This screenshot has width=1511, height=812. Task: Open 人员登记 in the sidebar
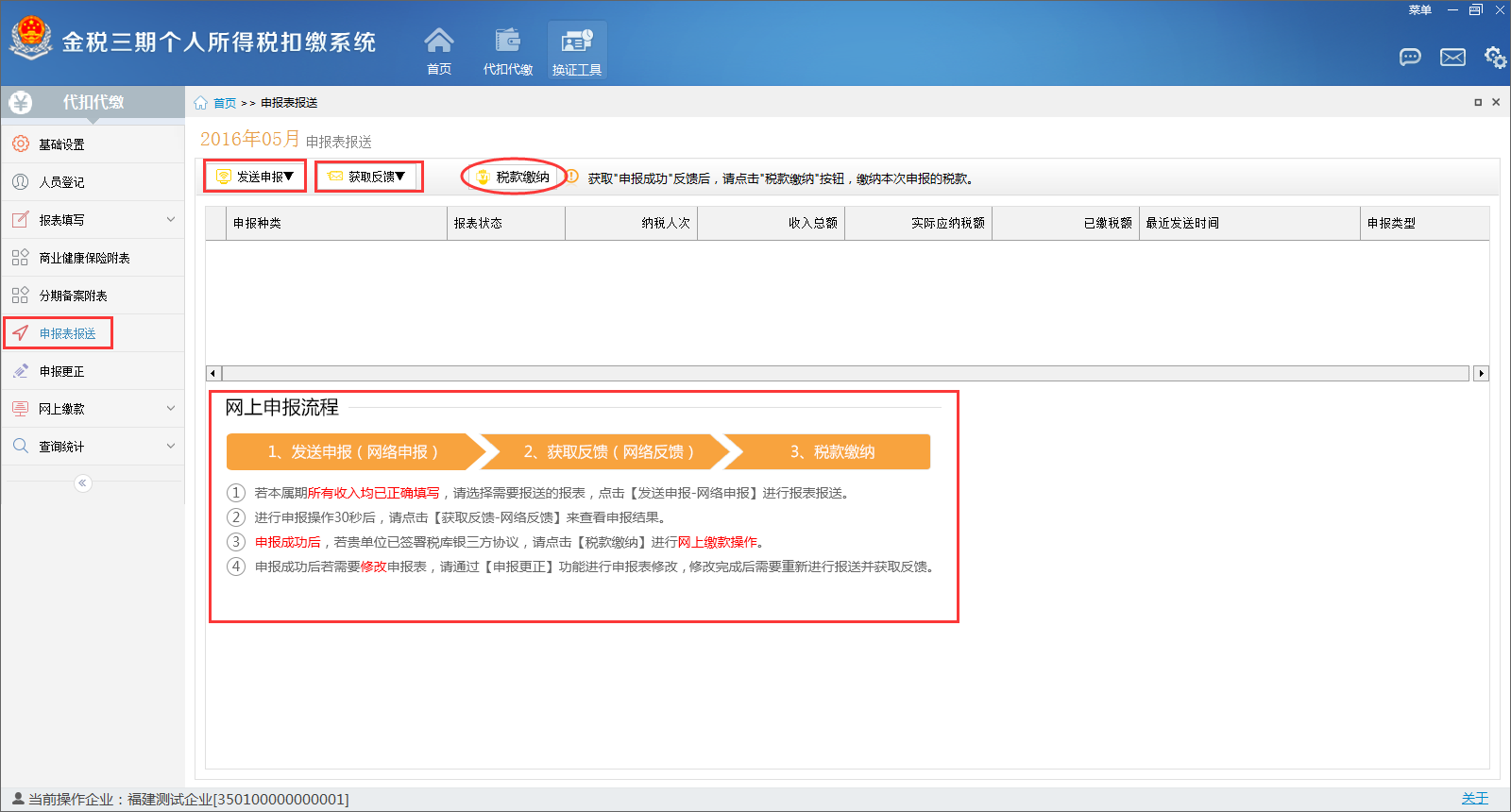pyautogui.click(x=62, y=182)
